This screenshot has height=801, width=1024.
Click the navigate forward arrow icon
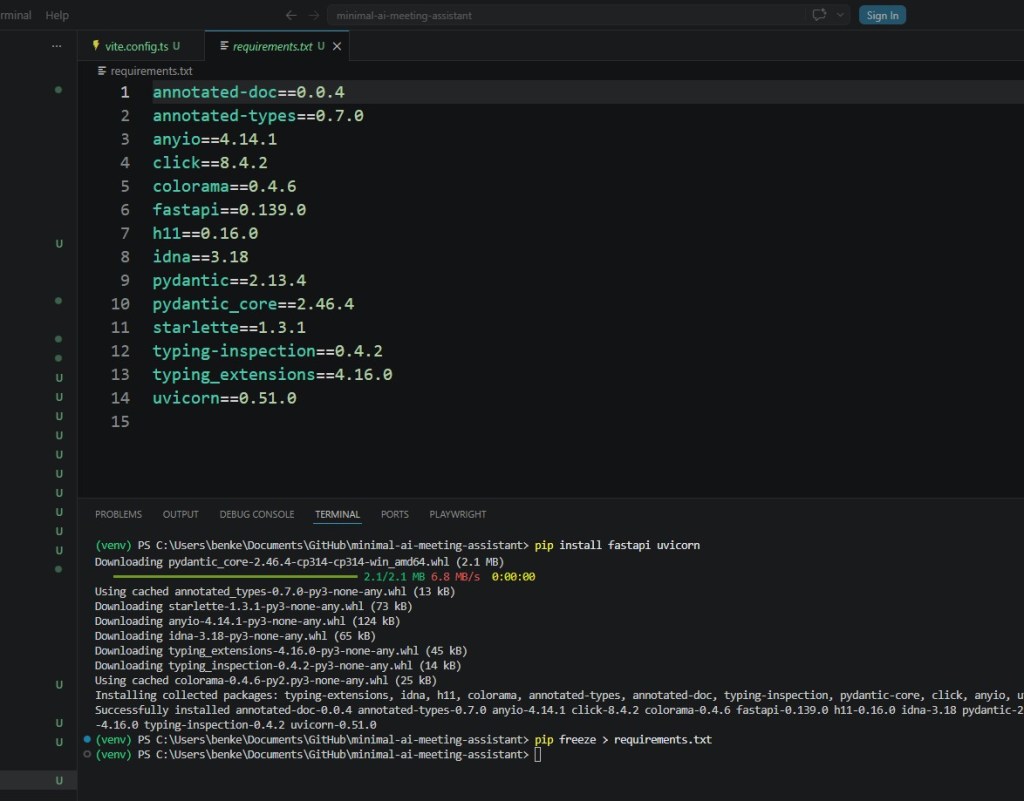[314, 15]
